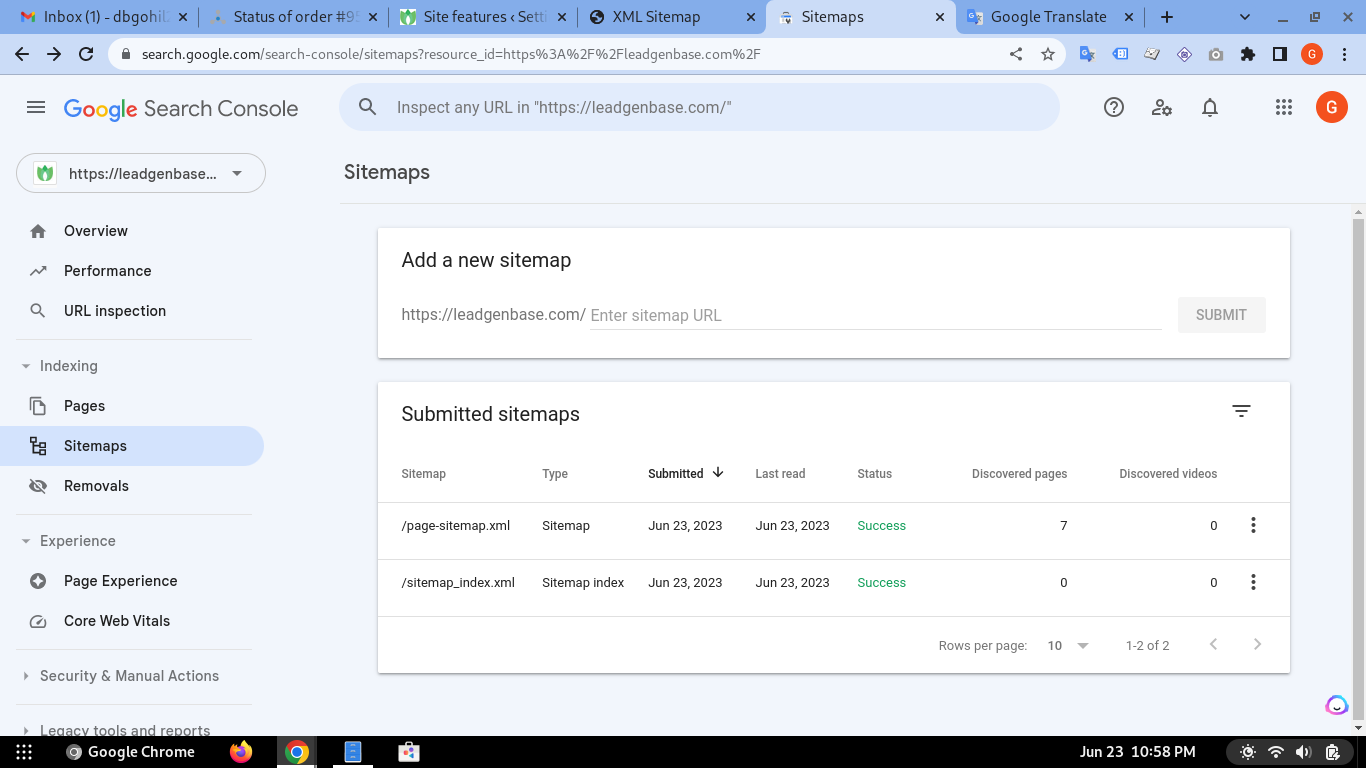The image size is (1366, 768).
Task: Launch Firefox from the taskbar
Action: 241,752
